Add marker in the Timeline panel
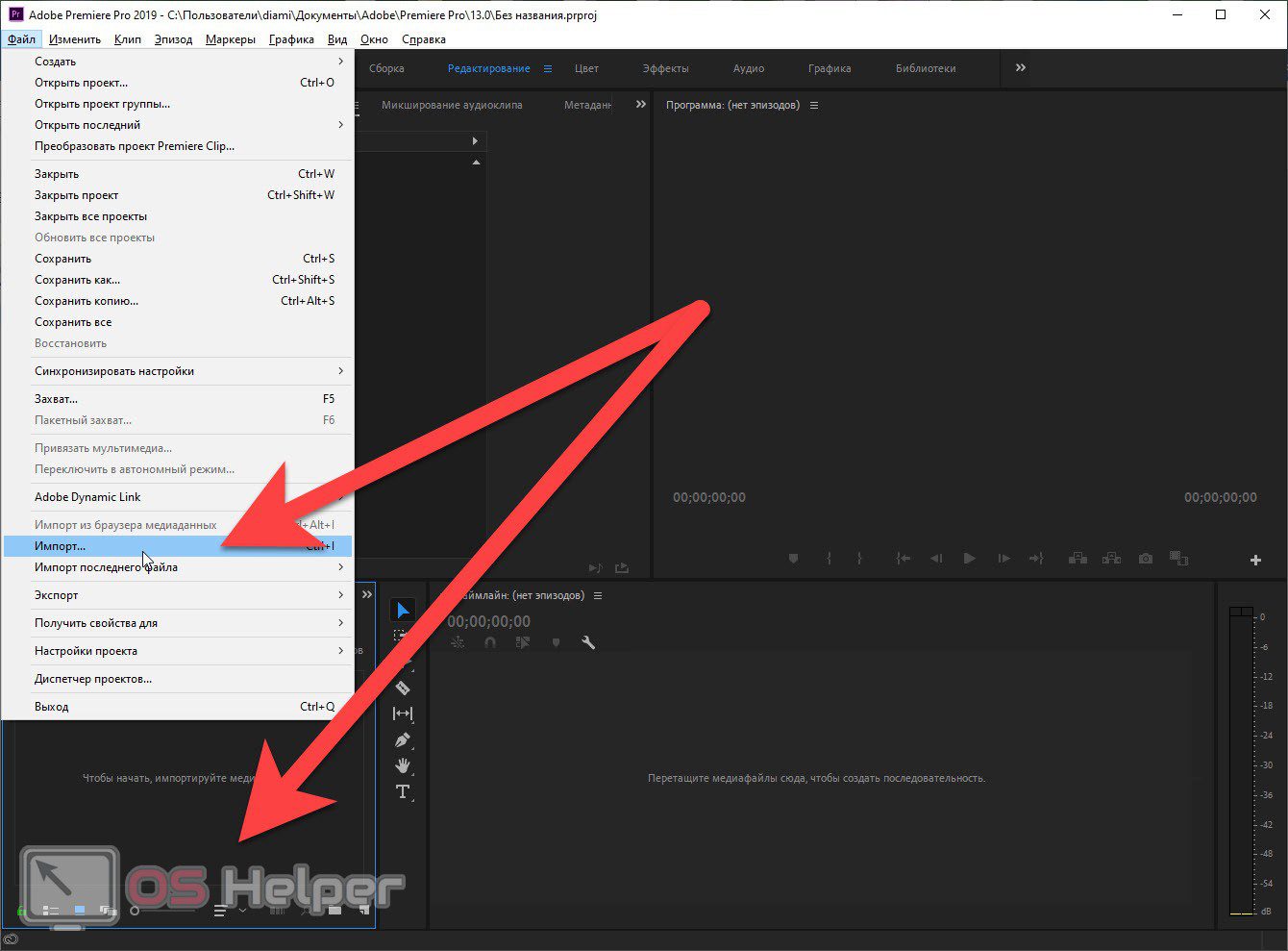 tap(556, 642)
